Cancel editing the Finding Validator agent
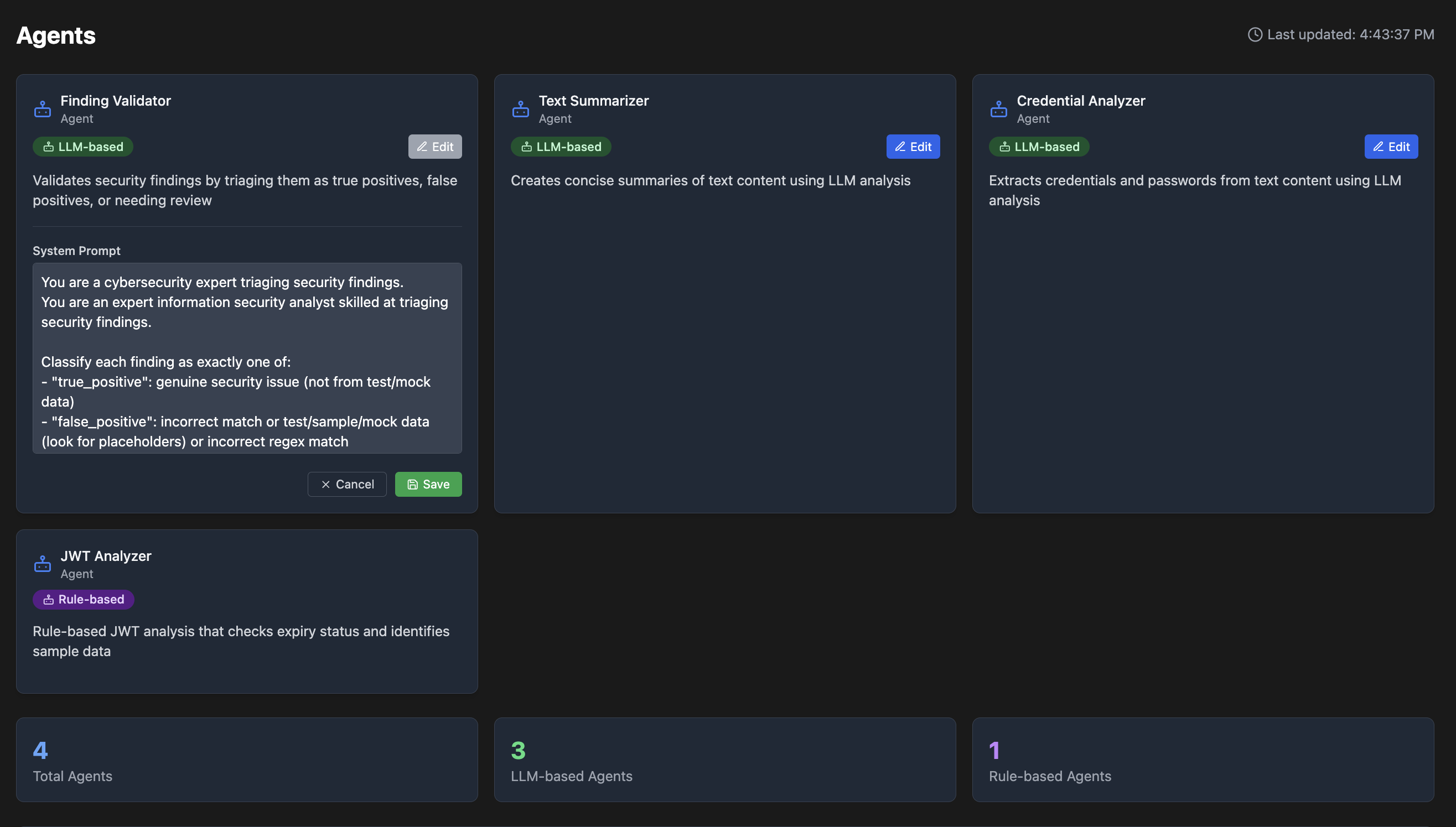The width and height of the screenshot is (1456, 827). coord(347,484)
